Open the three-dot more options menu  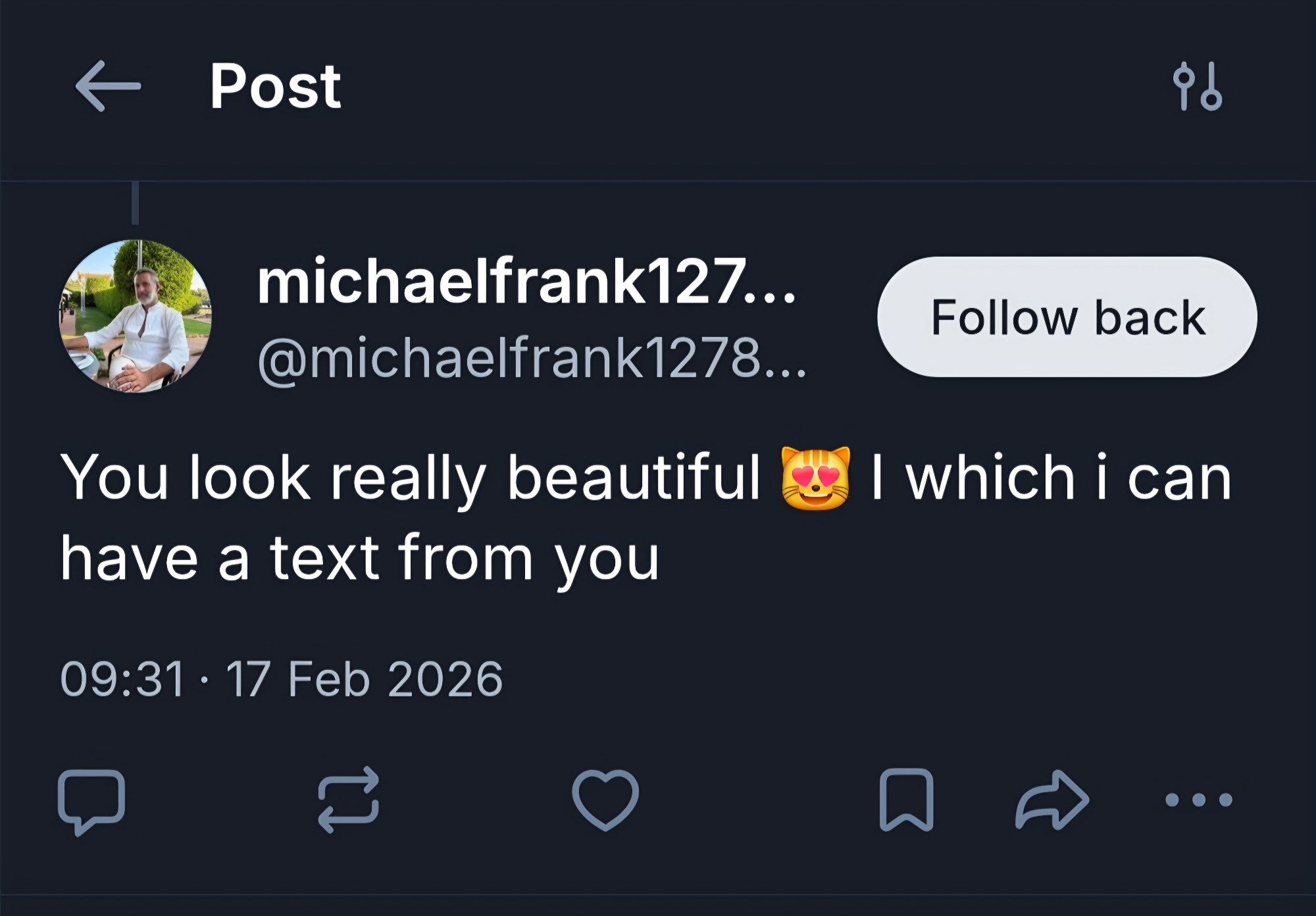pos(1198,800)
